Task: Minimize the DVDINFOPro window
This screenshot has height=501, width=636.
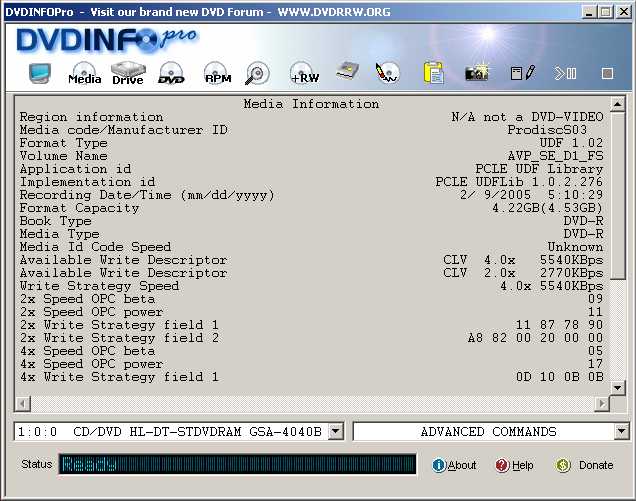Action: 589,12
